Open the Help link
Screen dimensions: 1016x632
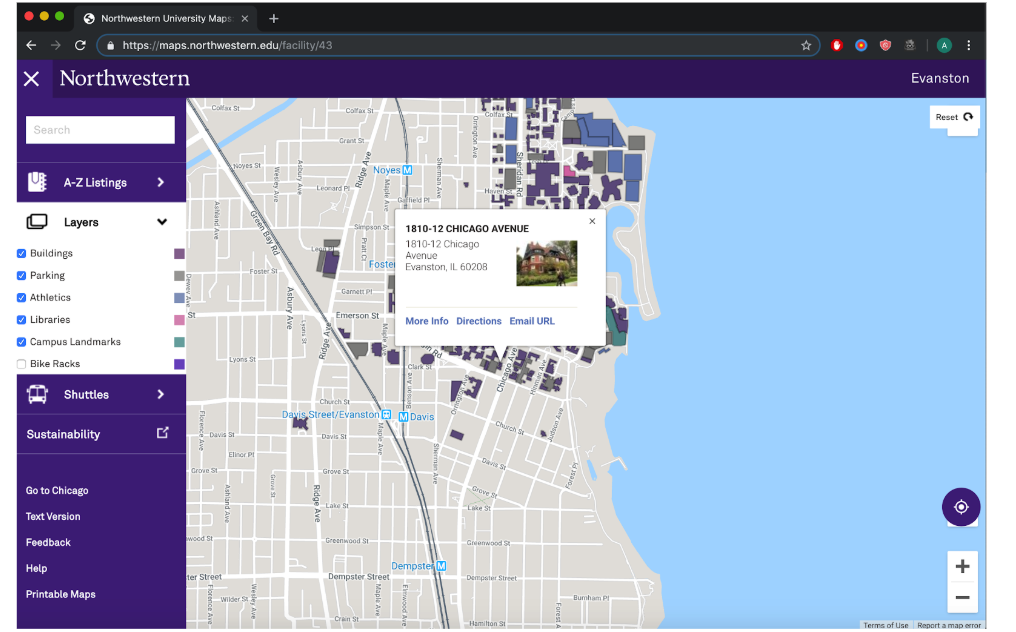[36, 568]
